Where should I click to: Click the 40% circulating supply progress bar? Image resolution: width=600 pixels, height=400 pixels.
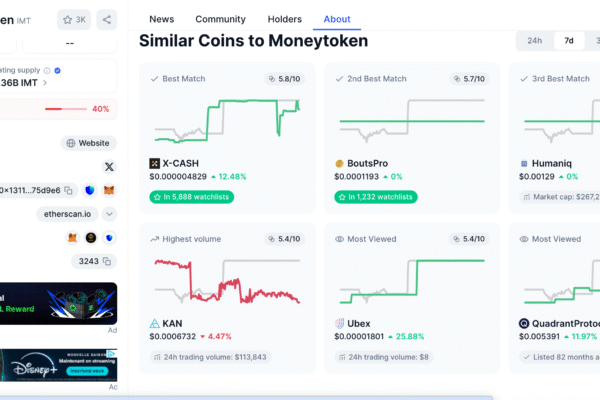pyautogui.click(x=64, y=109)
